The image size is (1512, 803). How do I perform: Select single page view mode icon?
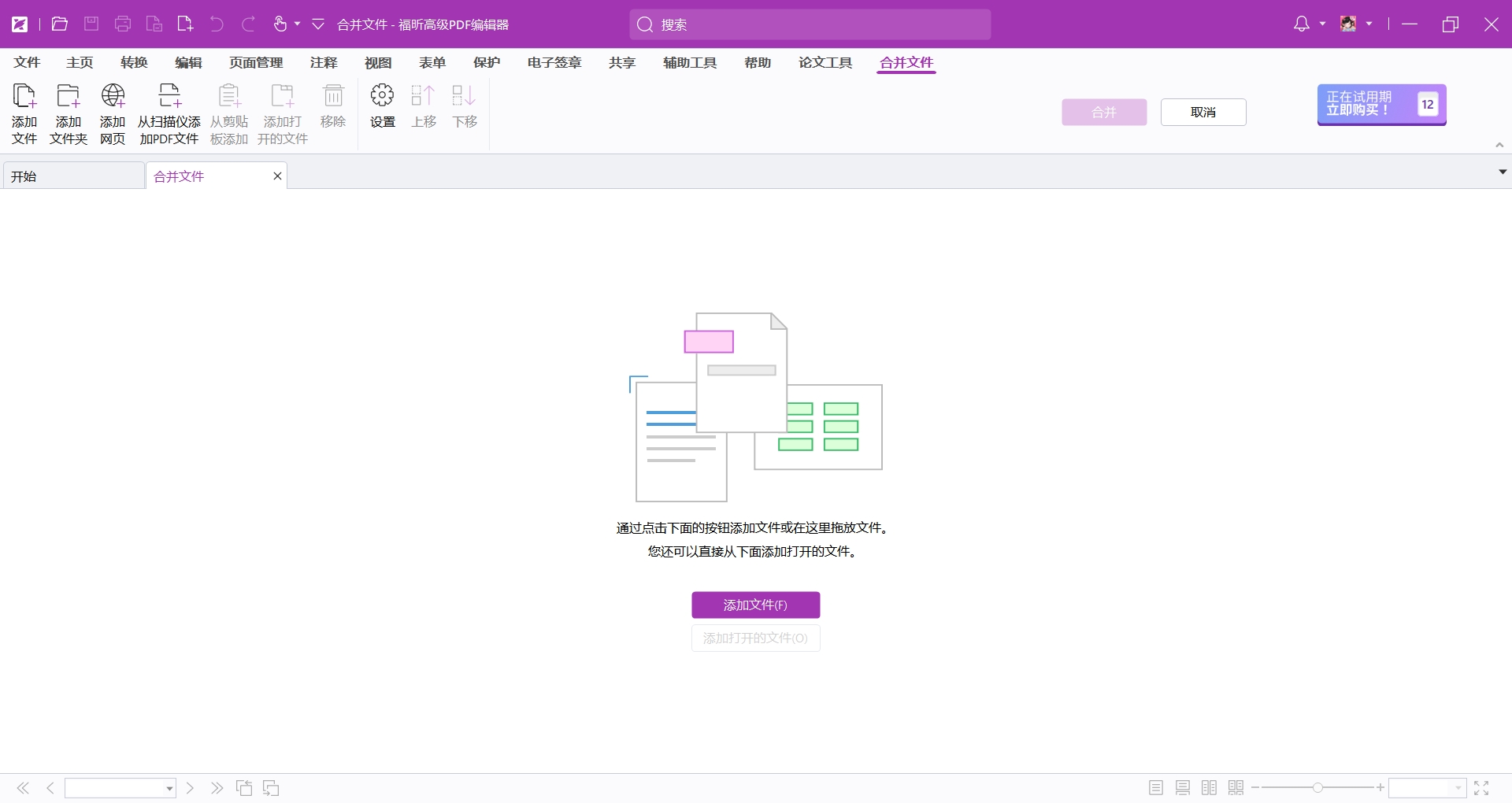[1156, 788]
